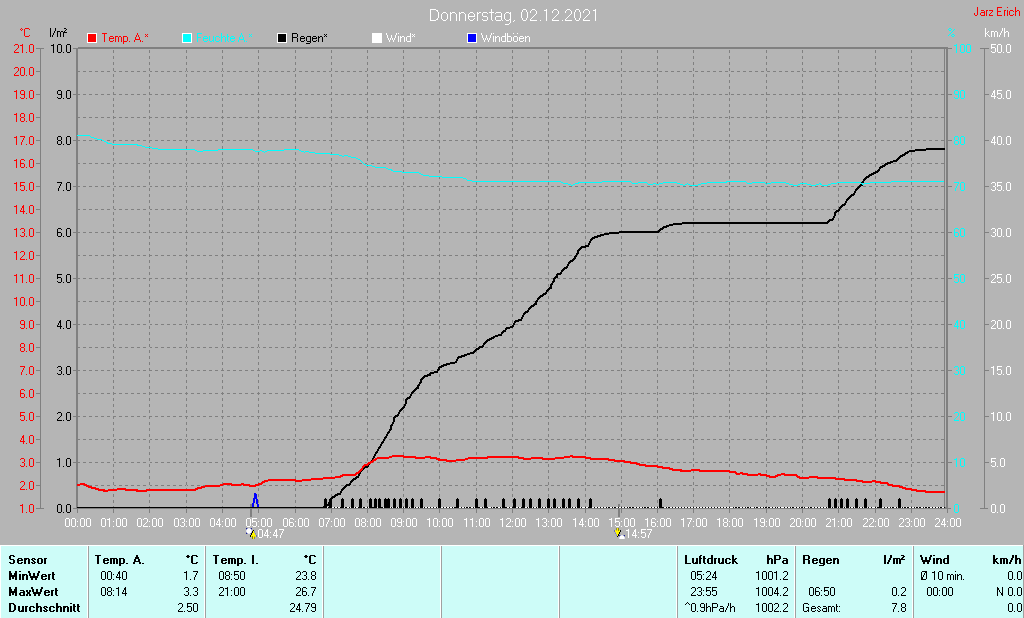Image resolution: width=1024 pixels, height=618 pixels.
Task: Click the '24:00' time axis label
Action: [x=948, y=523]
